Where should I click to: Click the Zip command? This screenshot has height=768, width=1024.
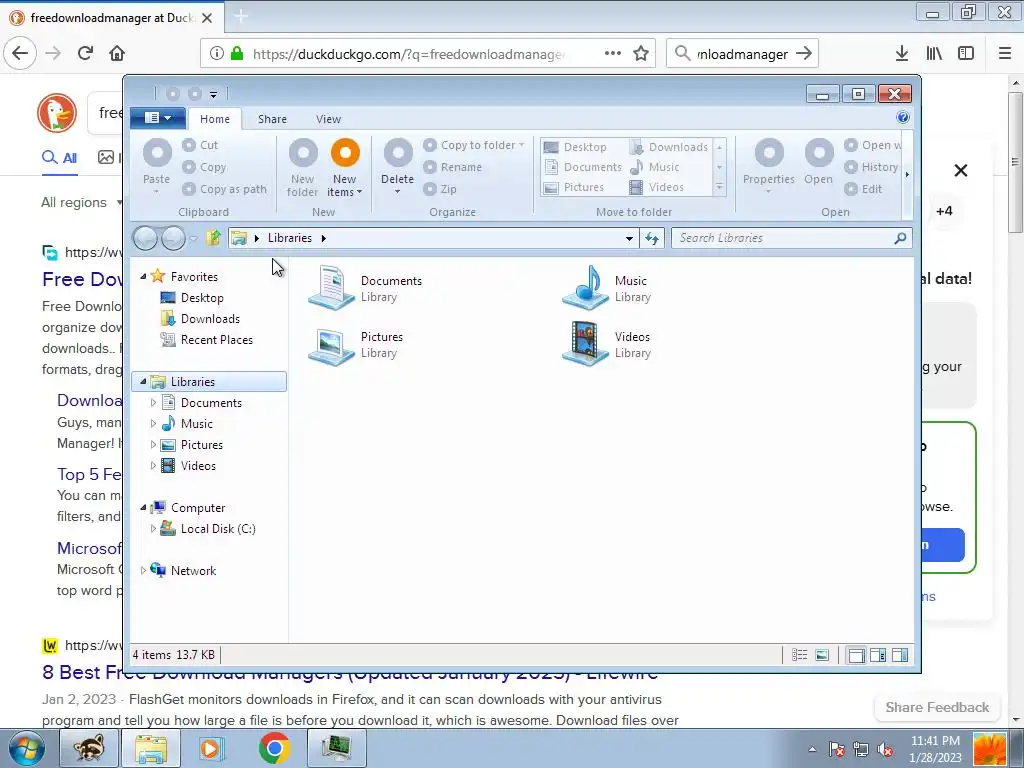point(440,189)
